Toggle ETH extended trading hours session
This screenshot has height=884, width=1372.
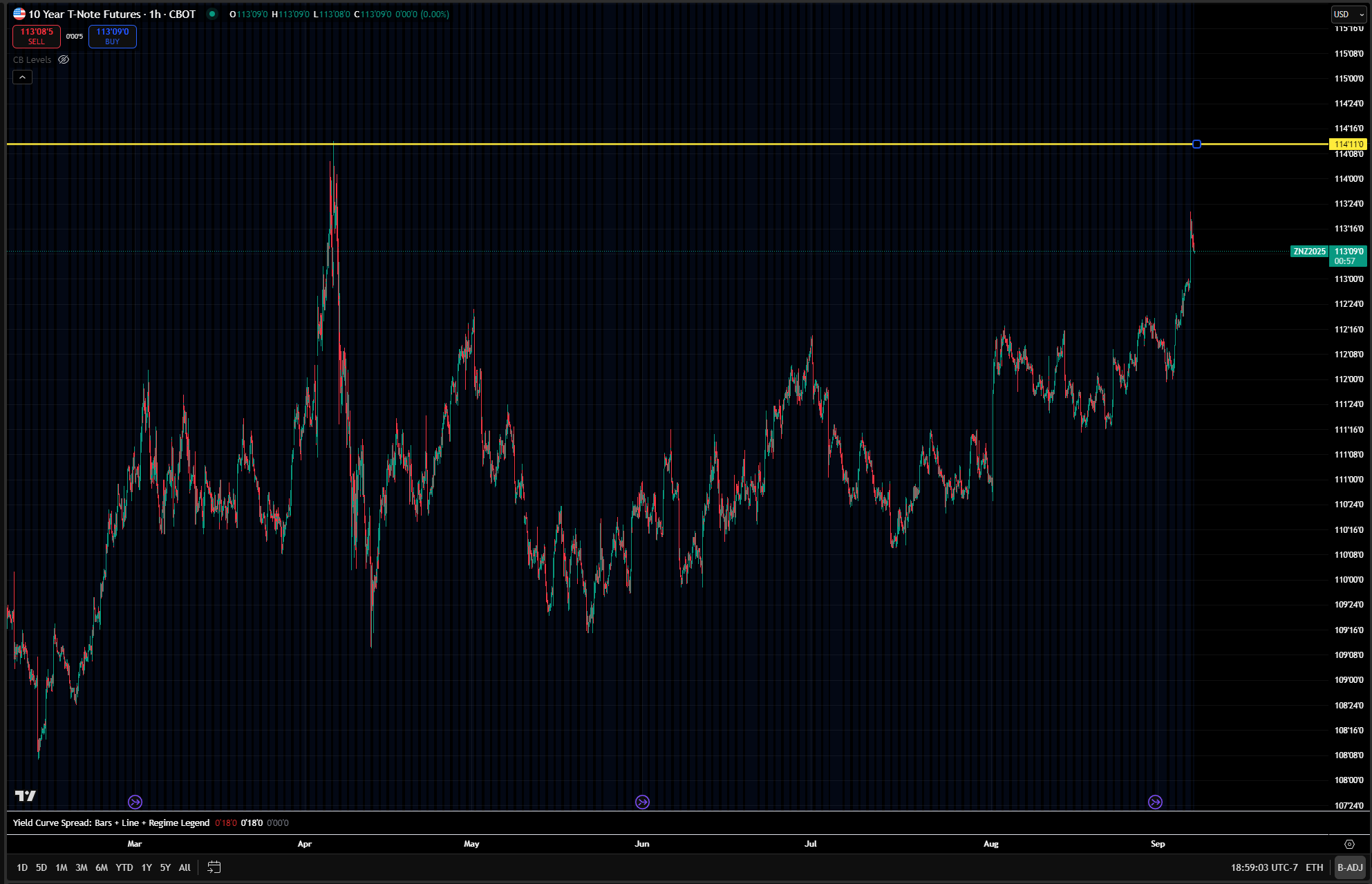pyautogui.click(x=1314, y=867)
